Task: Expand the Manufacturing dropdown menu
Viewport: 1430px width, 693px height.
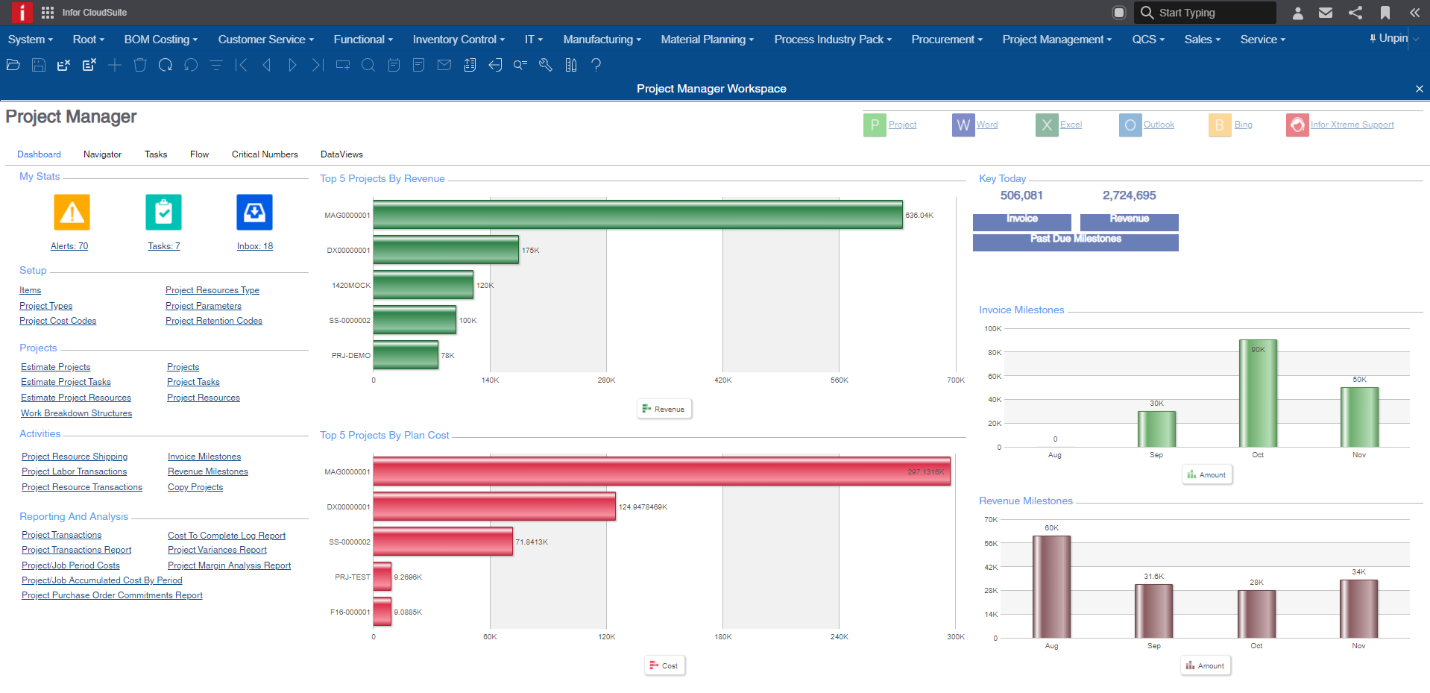Action: pos(603,39)
